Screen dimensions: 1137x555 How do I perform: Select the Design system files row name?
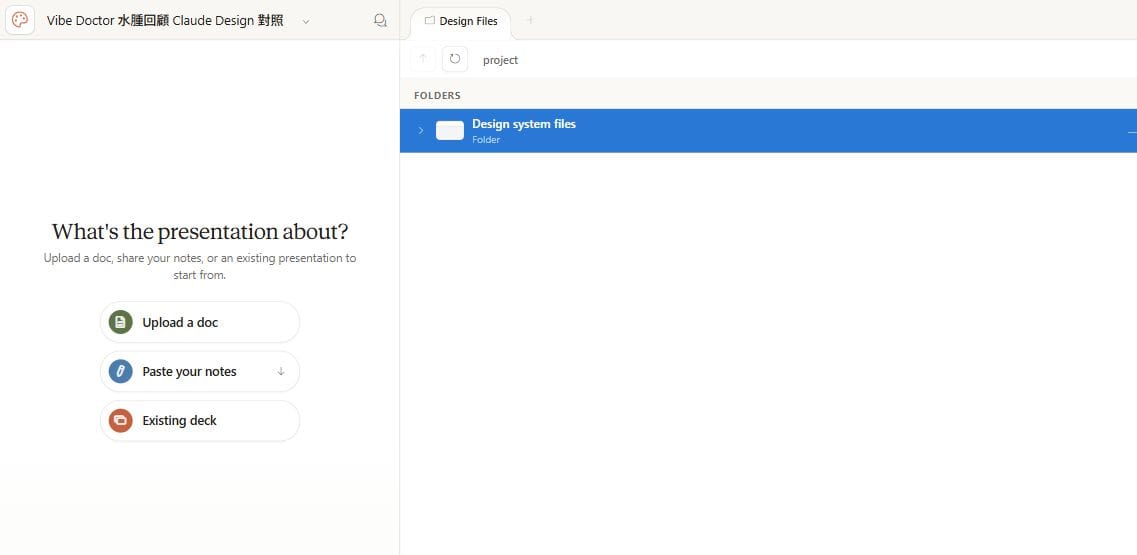(x=524, y=124)
